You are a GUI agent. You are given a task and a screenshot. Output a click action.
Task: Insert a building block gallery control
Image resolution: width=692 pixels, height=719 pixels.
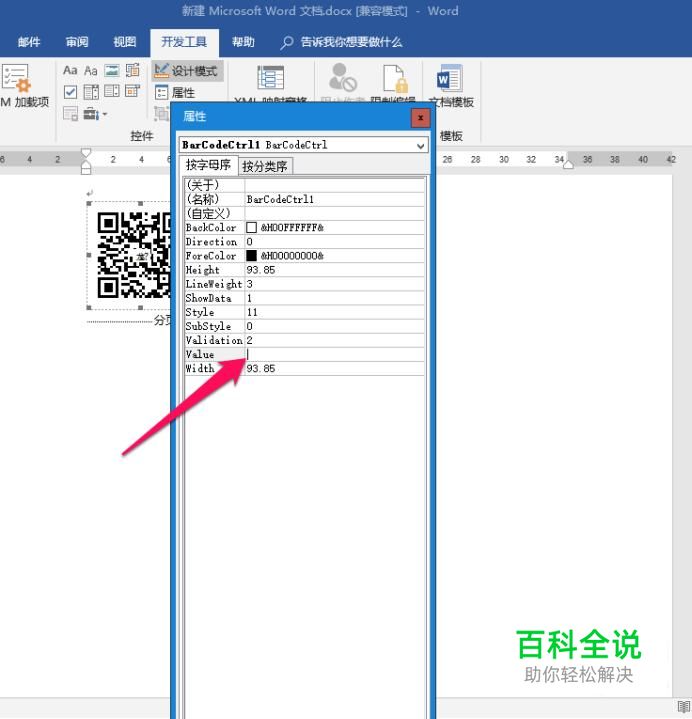click(133, 71)
